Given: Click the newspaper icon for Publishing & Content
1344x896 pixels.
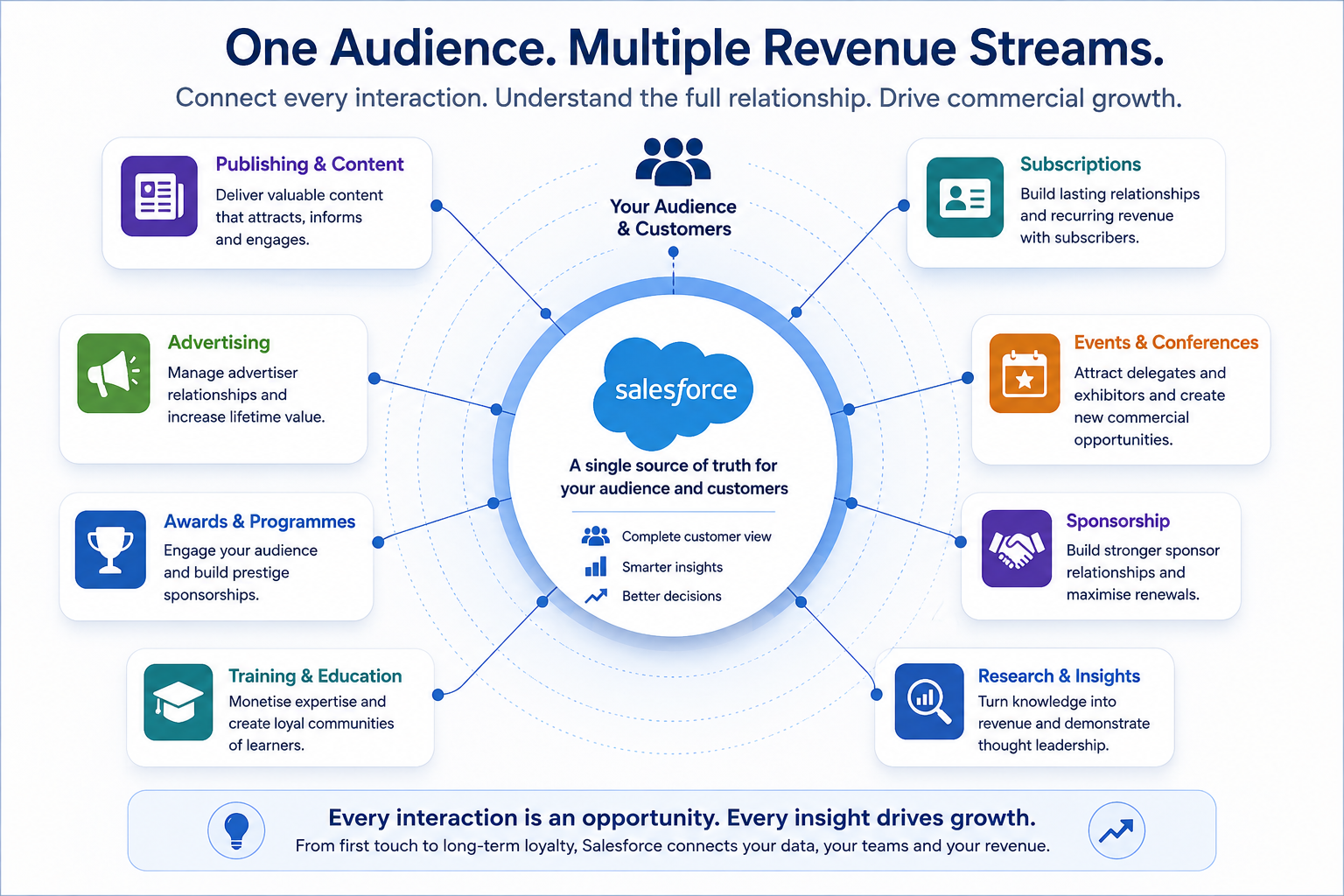Looking at the screenshot, I should (x=159, y=196).
